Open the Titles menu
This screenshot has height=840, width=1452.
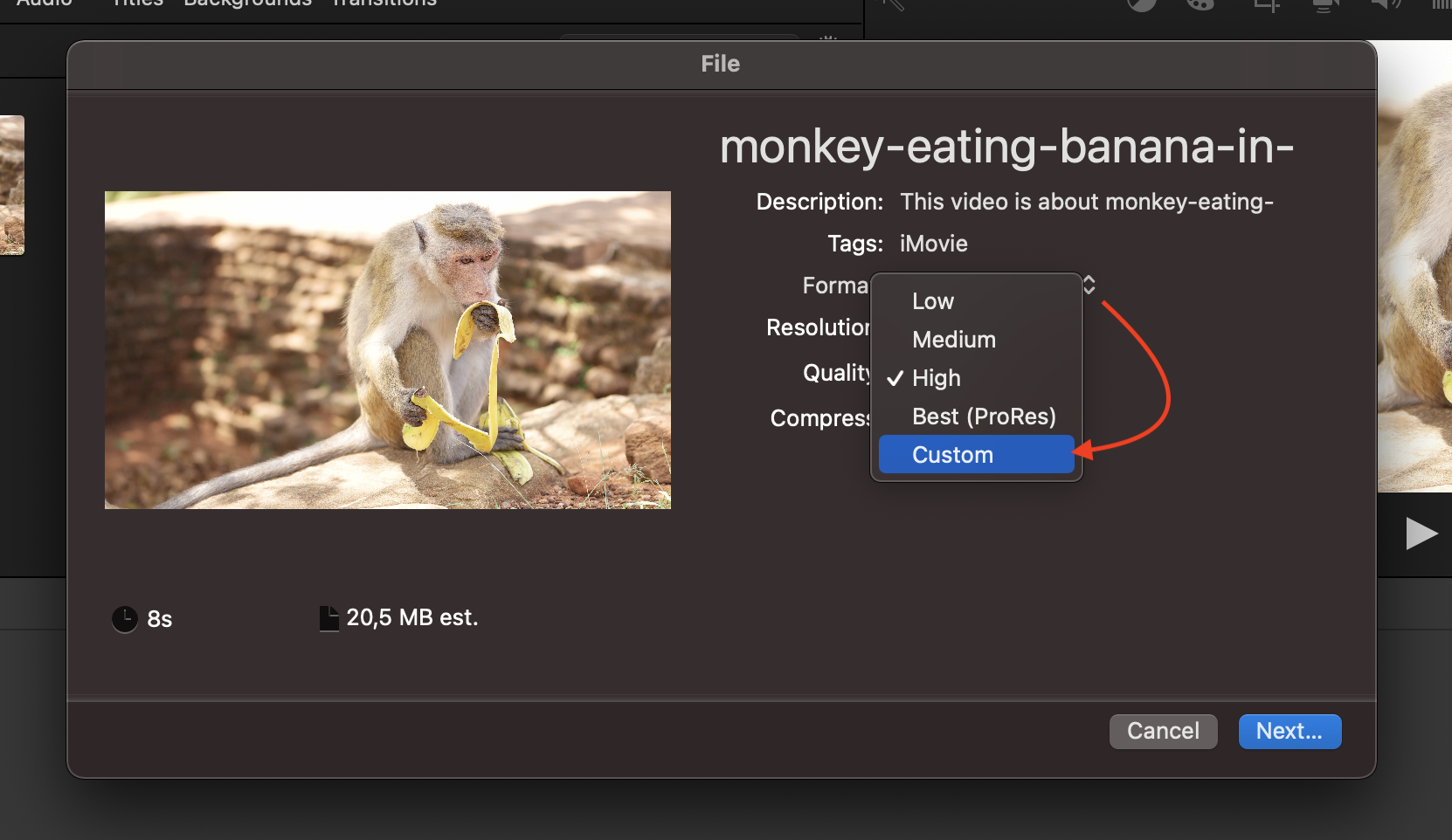coord(136,3)
